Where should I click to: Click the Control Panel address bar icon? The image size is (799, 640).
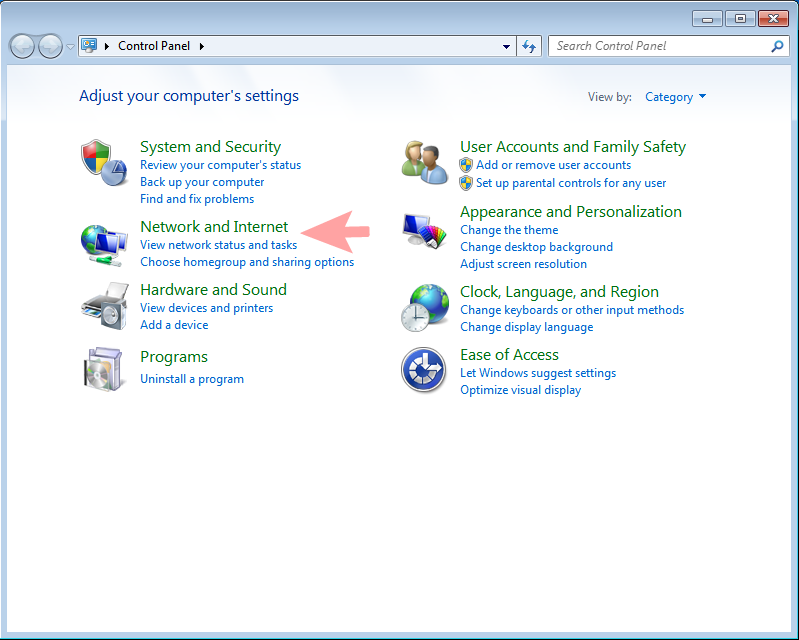89,46
